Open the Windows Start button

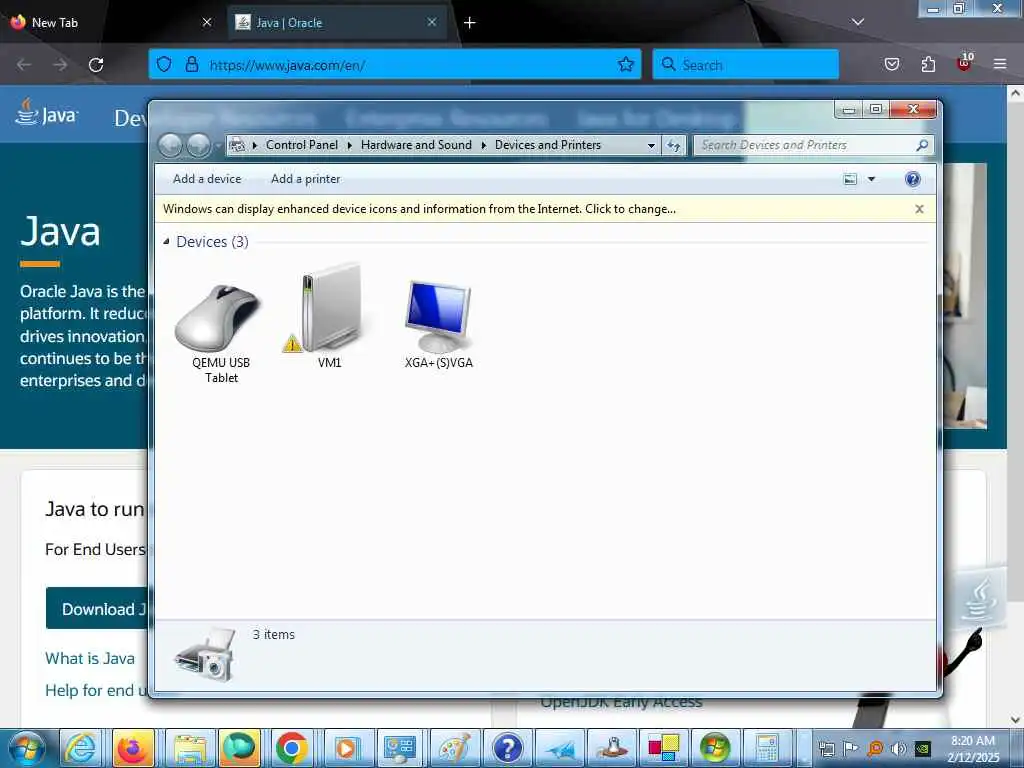26,748
